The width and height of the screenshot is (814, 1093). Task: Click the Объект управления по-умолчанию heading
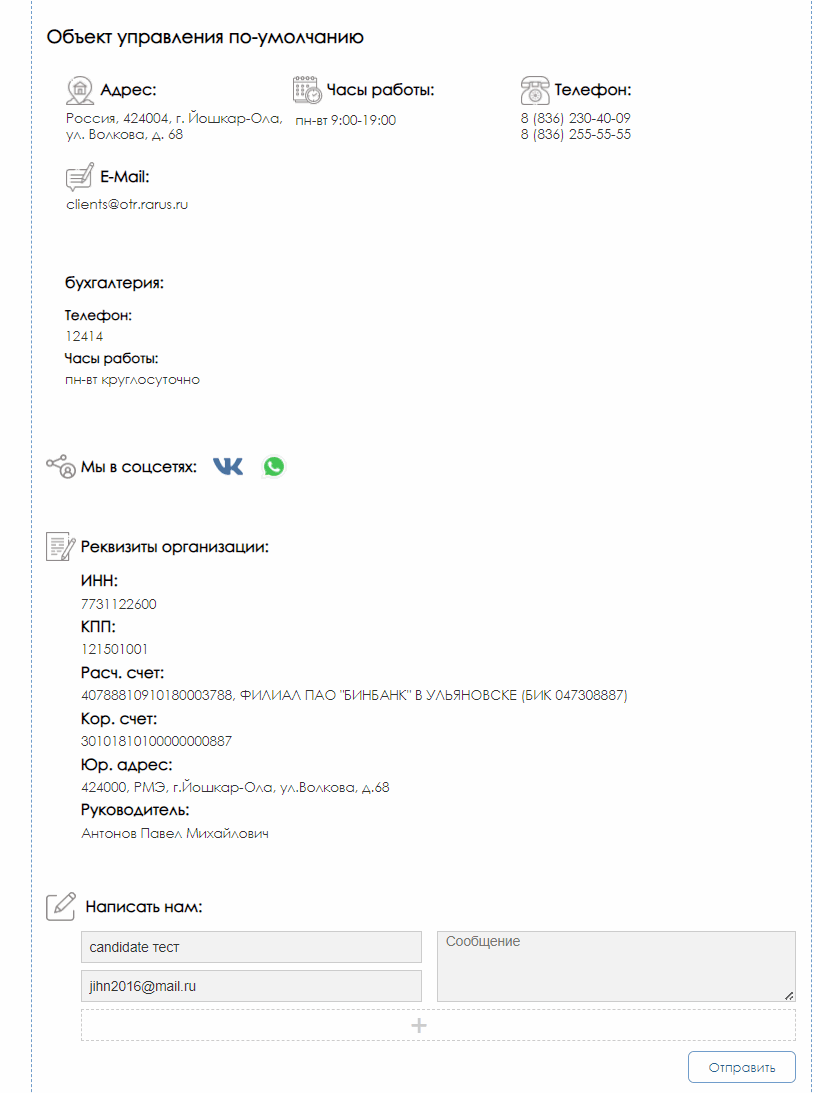205,36
